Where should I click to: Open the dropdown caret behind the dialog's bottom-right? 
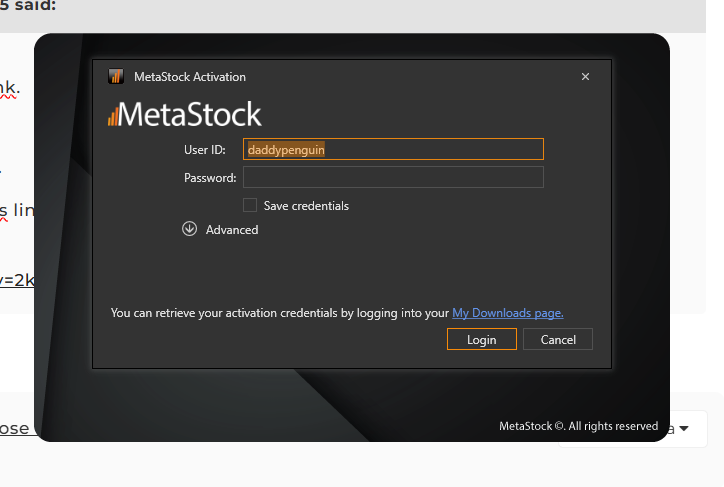pyautogui.click(x=684, y=429)
